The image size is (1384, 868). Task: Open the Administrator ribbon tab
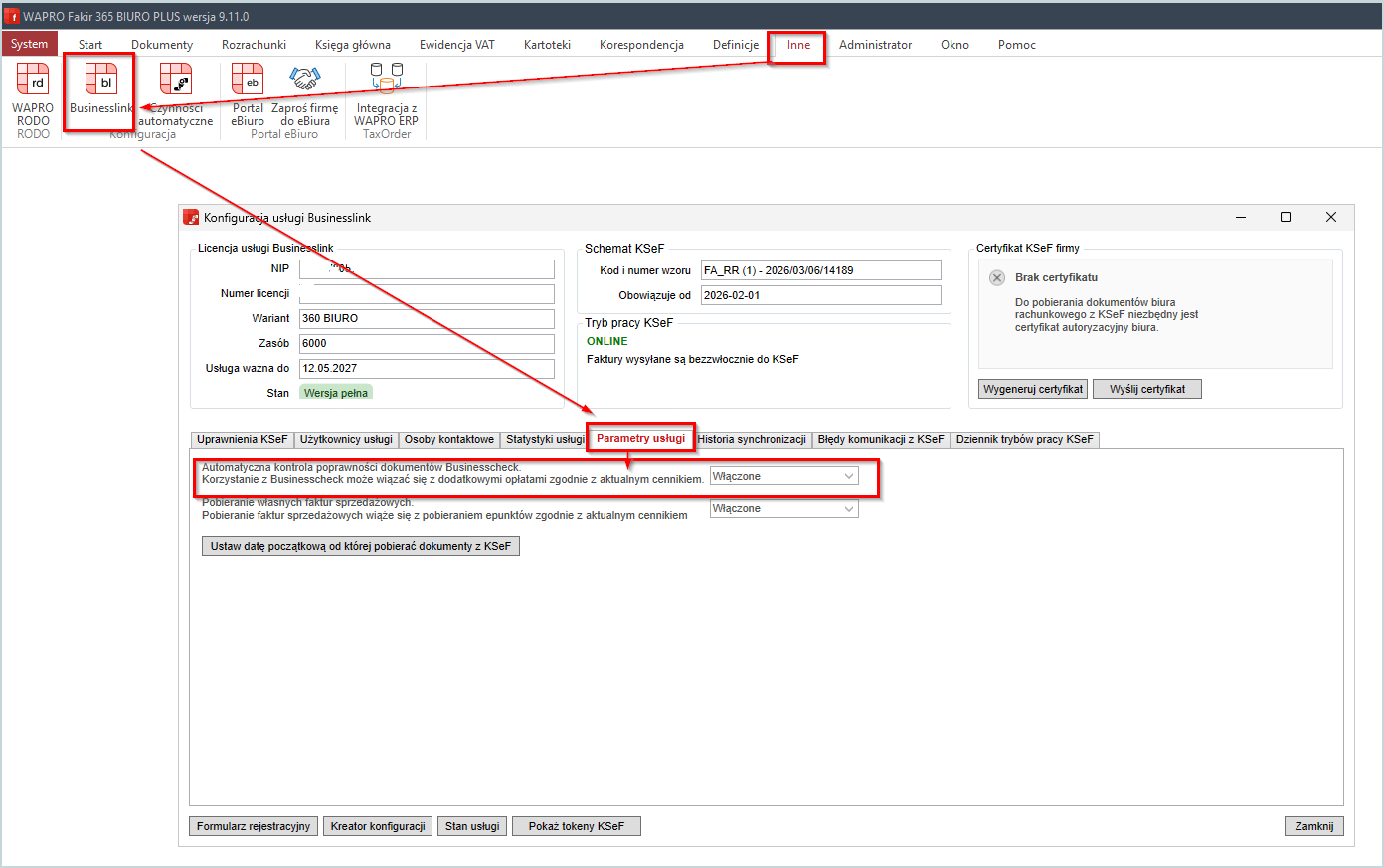[875, 45]
